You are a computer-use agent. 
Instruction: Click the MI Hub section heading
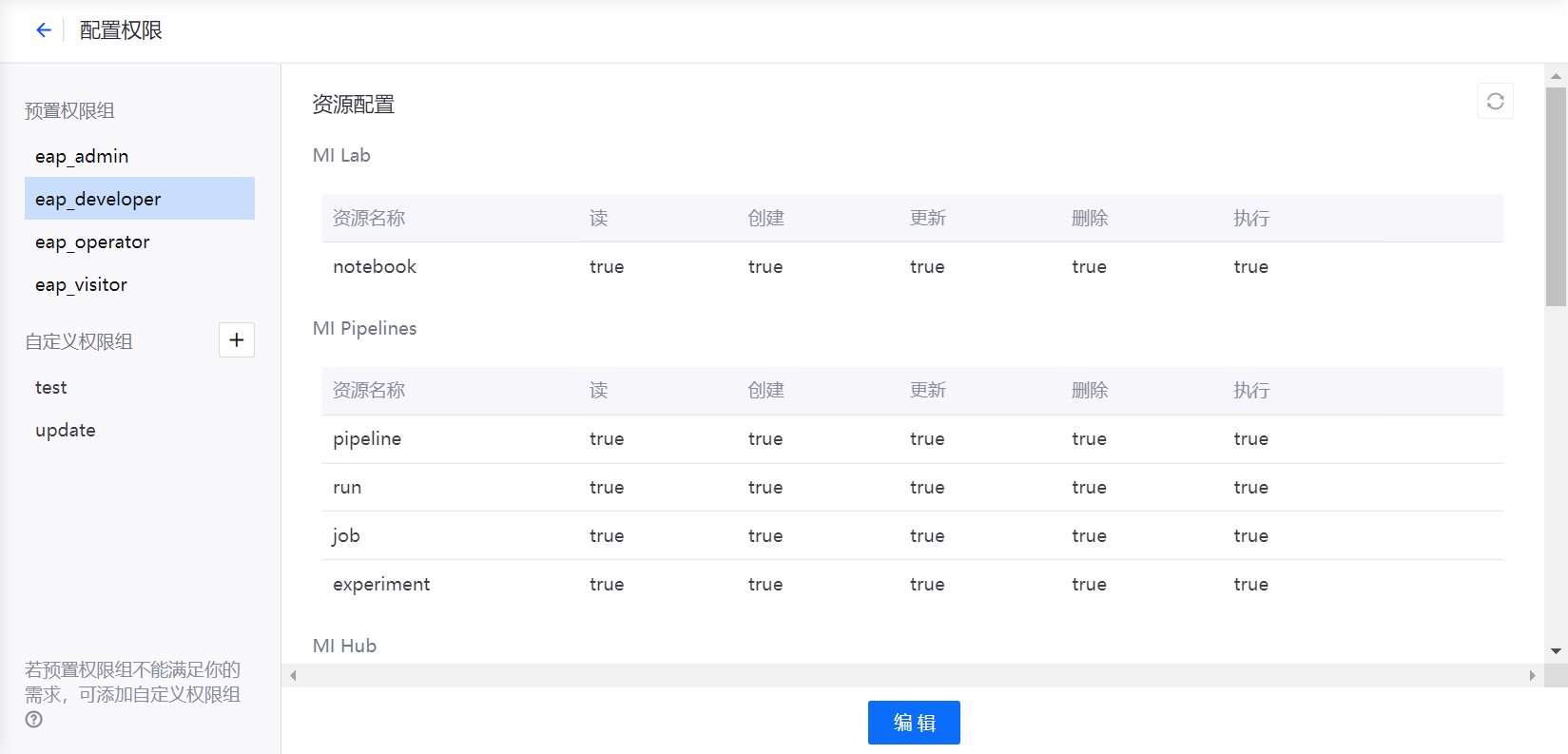click(x=344, y=646)
